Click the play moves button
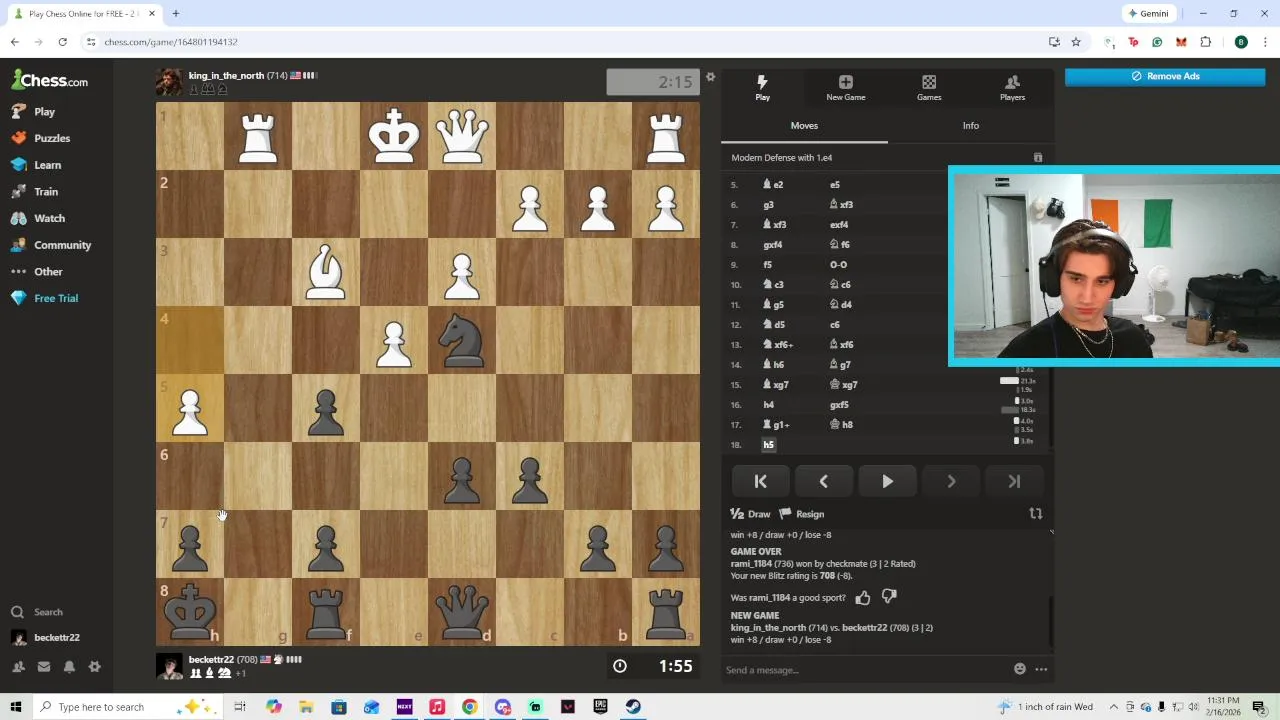Image resolution: width=1280 pixels, height=720 pixels. (887, 482)
